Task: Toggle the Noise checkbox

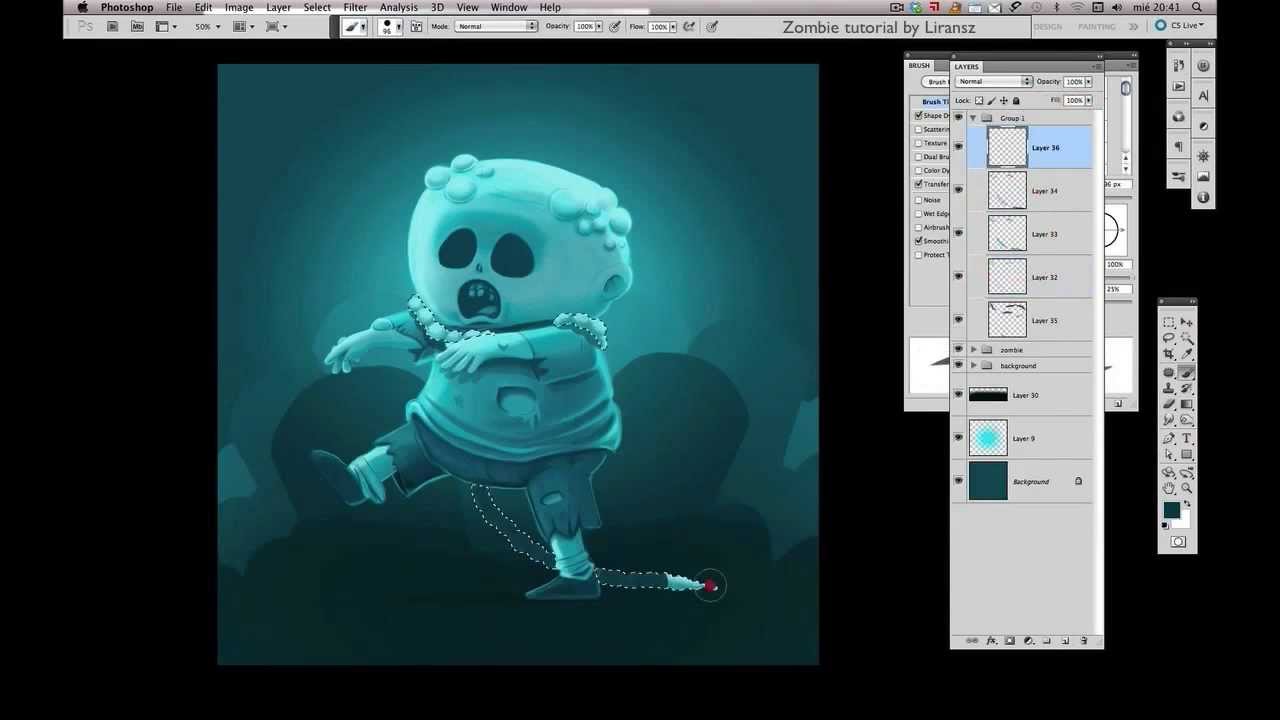Action: pos(919,200)
